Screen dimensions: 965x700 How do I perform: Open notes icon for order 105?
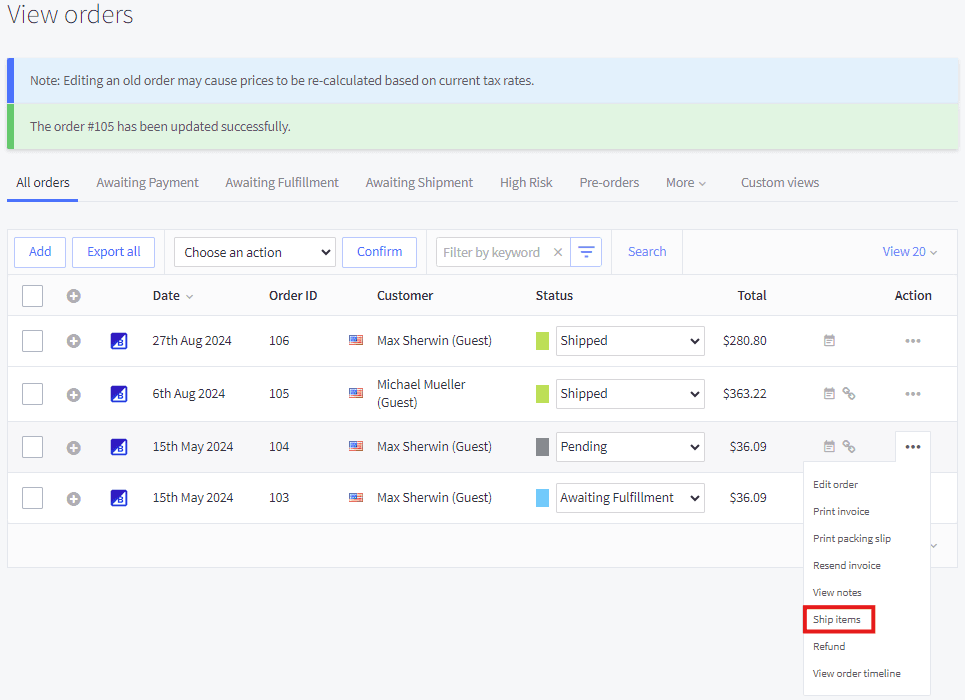(830, 393)
